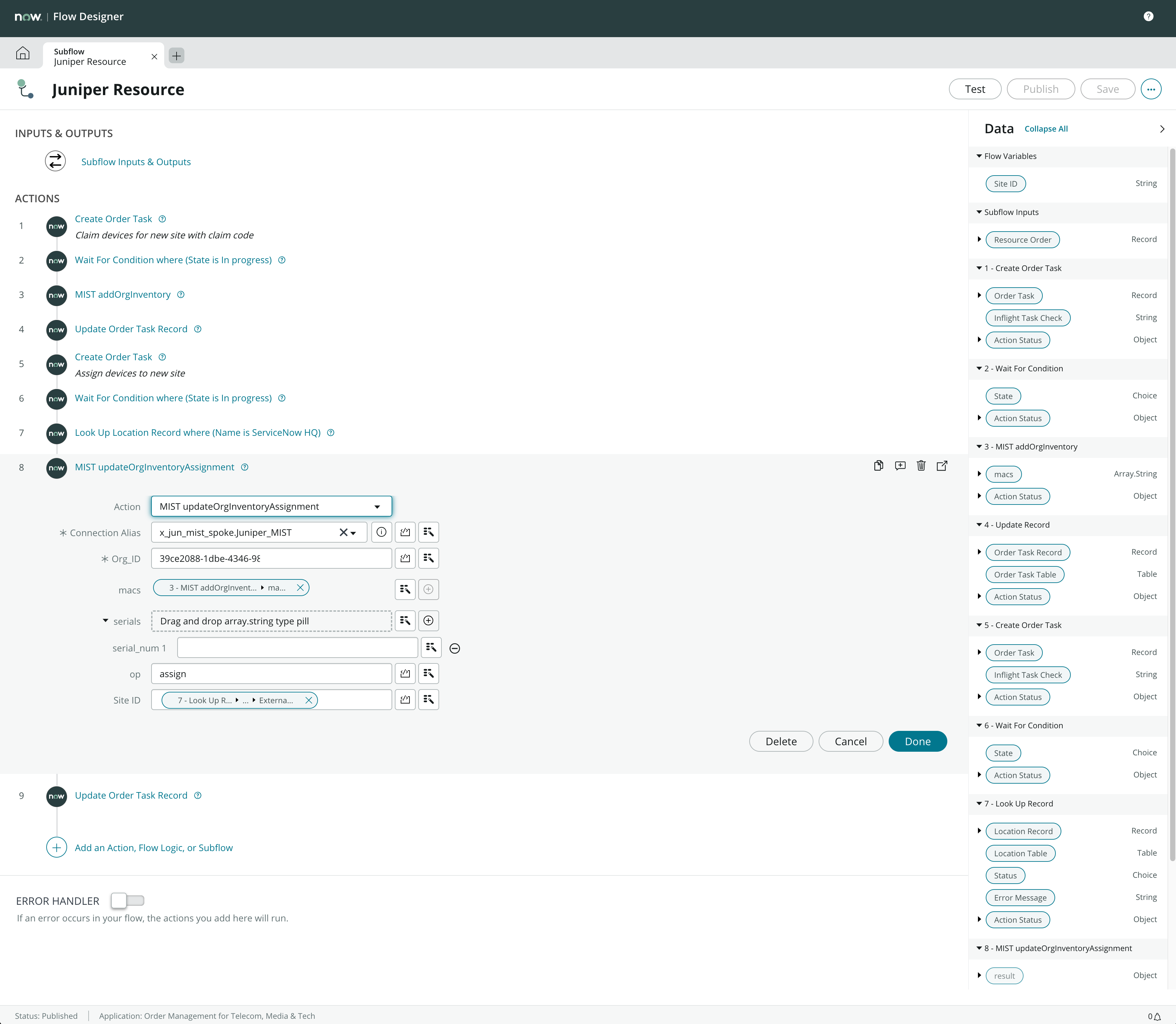Image resolution: width=1176 pixels, height=1024 pixels.
Task: Remove serial_num 1 with minus icon
Action: click(455, 648)
